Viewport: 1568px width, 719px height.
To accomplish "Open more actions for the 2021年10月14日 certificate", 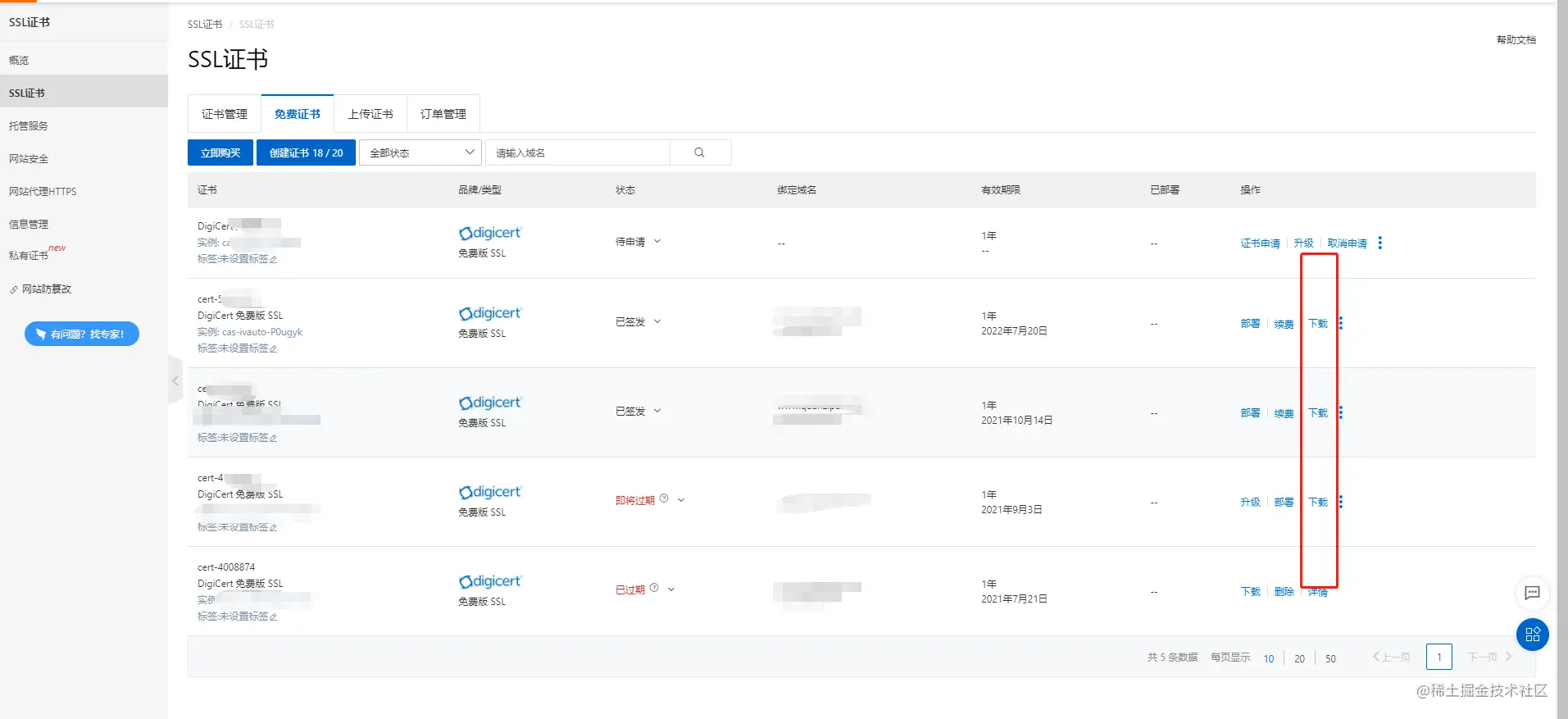I will click(x=1341, y=412).
